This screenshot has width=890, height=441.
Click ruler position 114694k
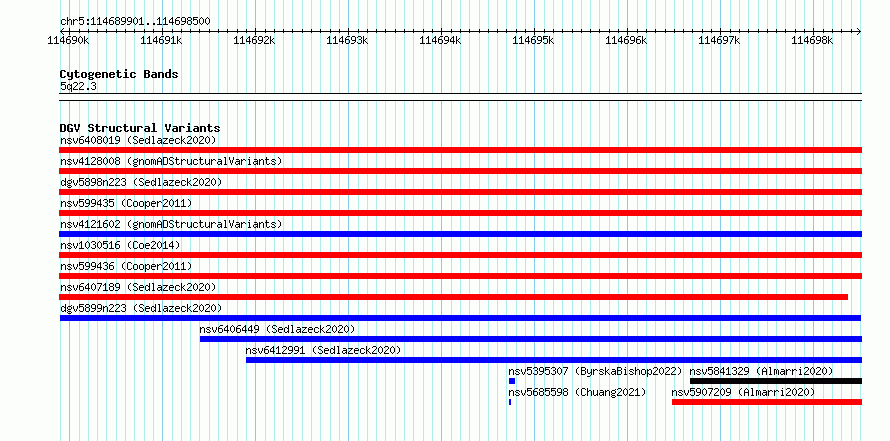[440, 40]
